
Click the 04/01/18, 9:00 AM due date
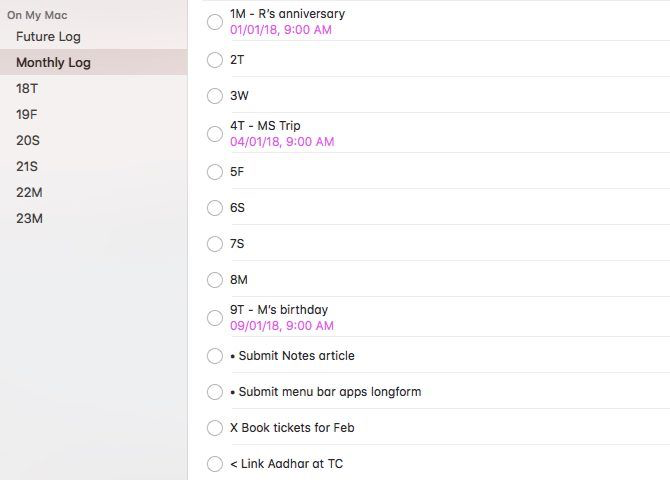point(282,142)
